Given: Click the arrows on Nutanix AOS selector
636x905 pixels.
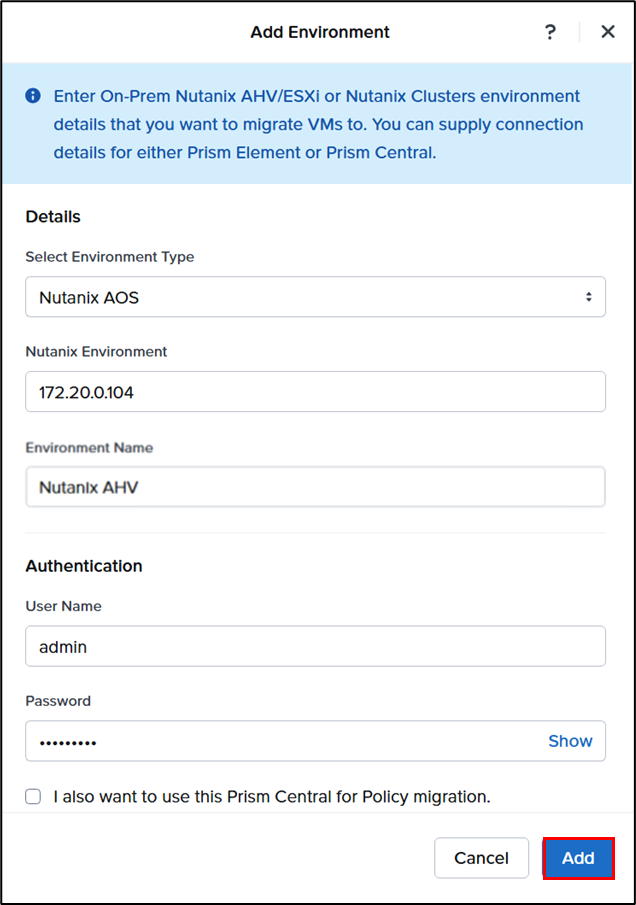Looking at the screenshot, I should pyautogui.click(x=588, y=297).
